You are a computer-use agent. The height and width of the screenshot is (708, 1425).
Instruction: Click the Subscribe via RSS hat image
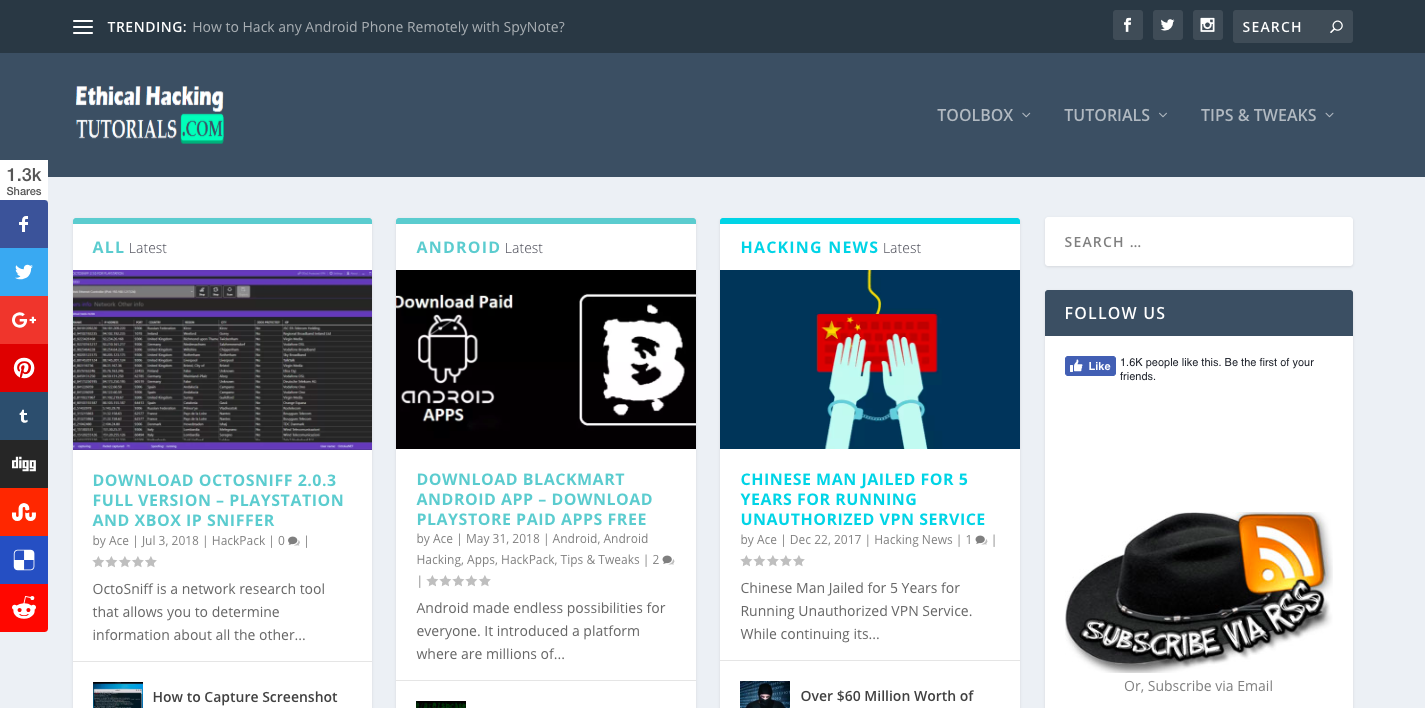tap(1198, 590)
